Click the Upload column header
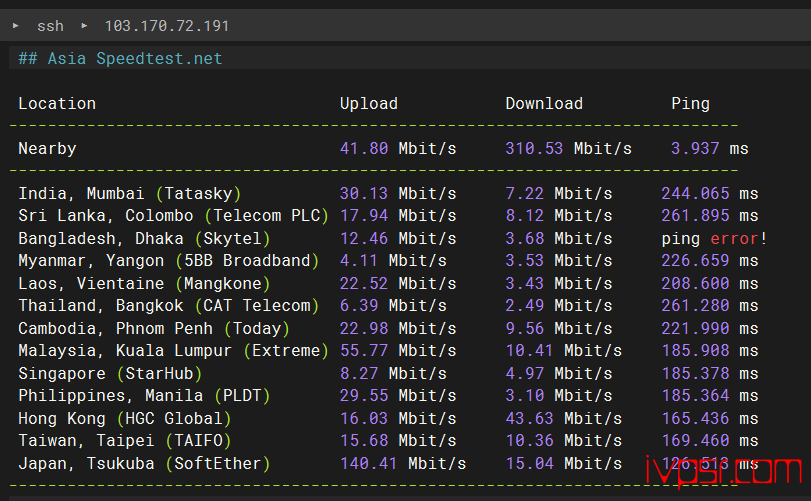 click(x=368, y=103)
